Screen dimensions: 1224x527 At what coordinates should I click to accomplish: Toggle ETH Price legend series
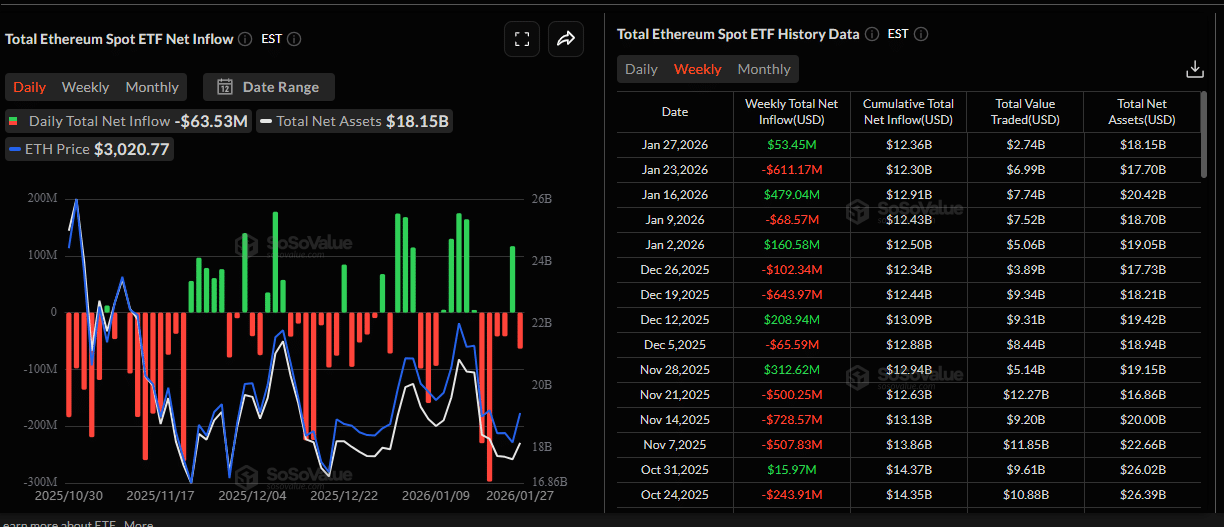88,149
